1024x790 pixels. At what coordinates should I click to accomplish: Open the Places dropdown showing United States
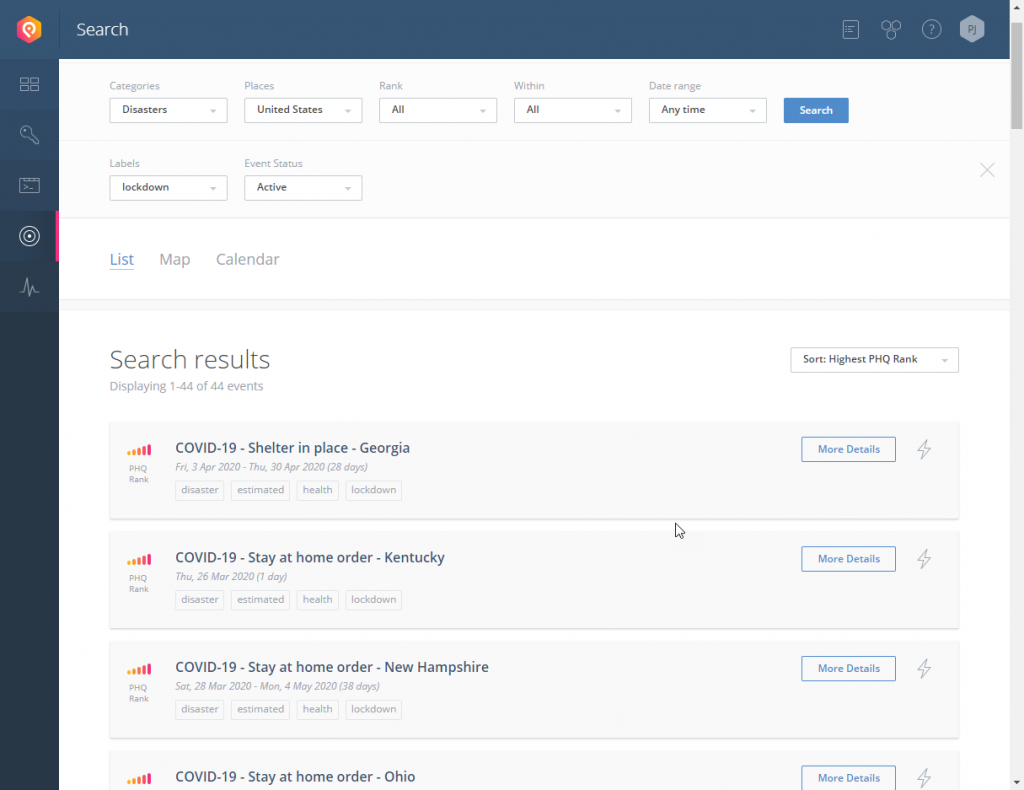[x=303, y=110]
